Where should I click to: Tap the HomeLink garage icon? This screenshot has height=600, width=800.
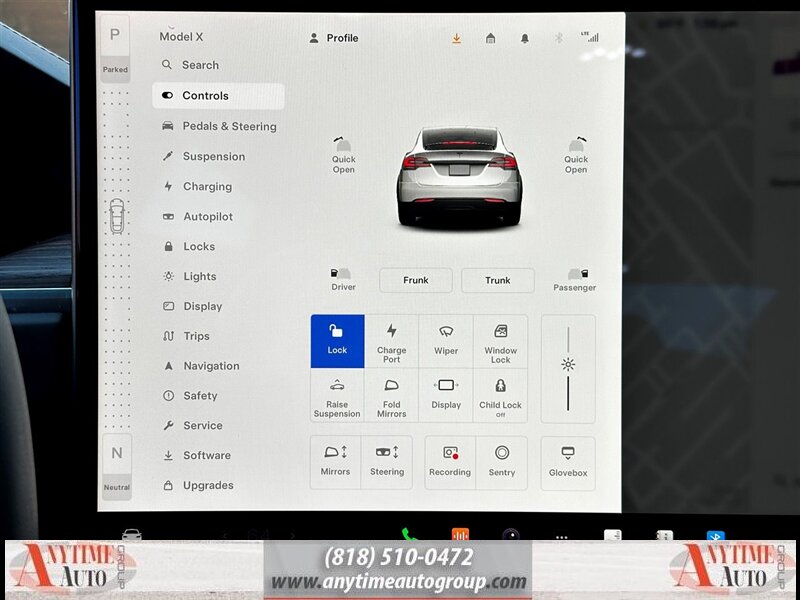[x=490, y=38]
